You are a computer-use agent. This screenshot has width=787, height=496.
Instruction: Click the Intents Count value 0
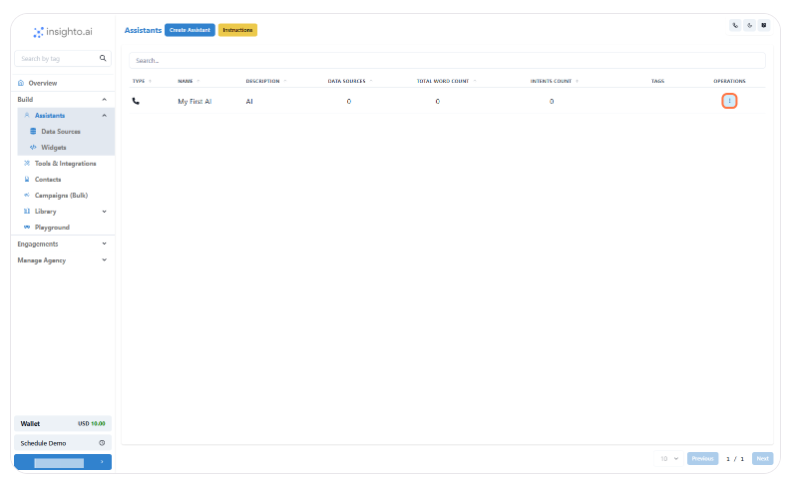(552, 101)
